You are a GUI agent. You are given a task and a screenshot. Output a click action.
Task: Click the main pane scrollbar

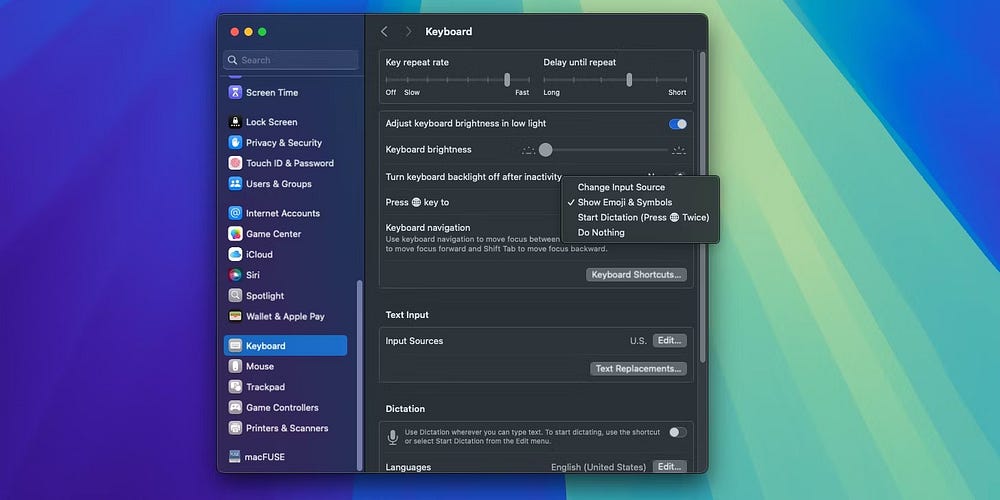tap(703, 207)
